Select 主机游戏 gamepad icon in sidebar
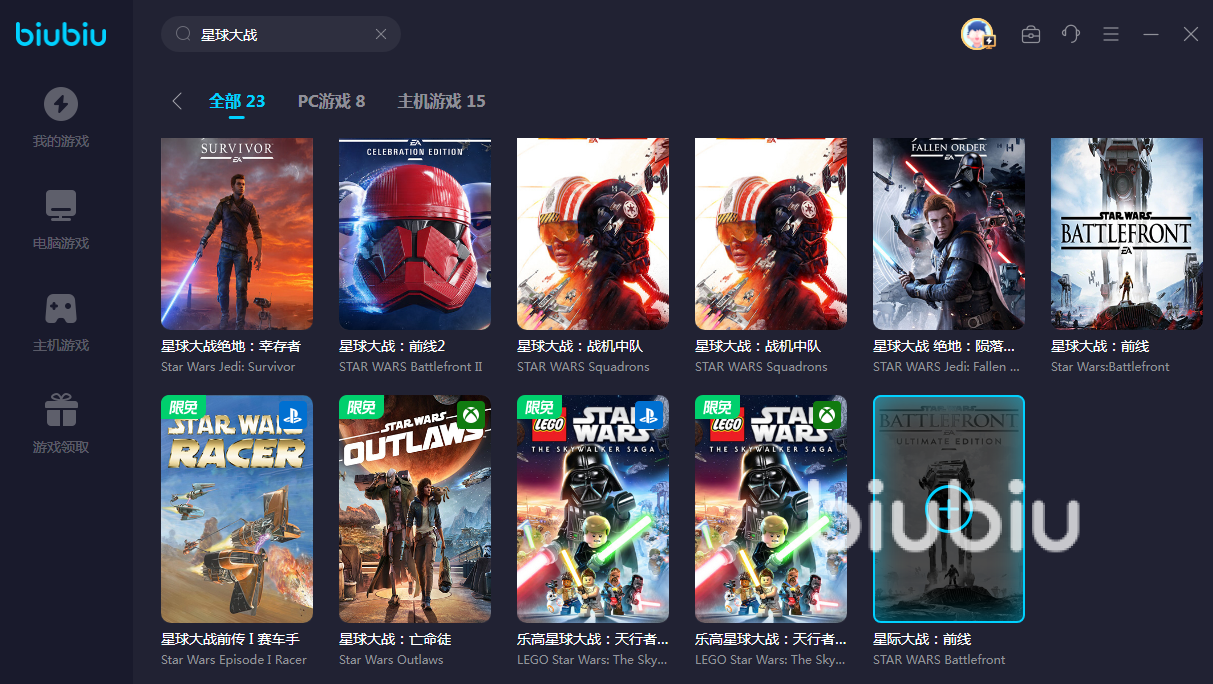 click(61, 308)
